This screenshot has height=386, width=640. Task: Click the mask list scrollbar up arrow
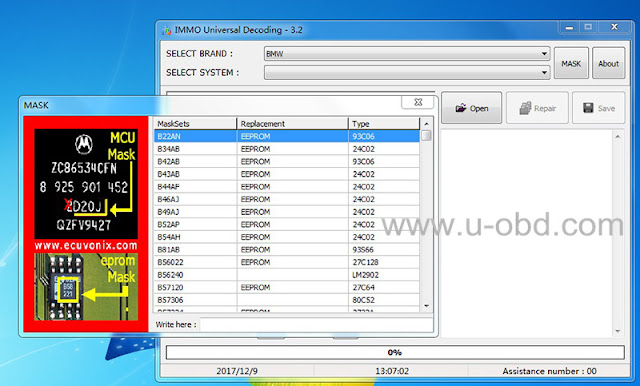(x=427, y=124)
